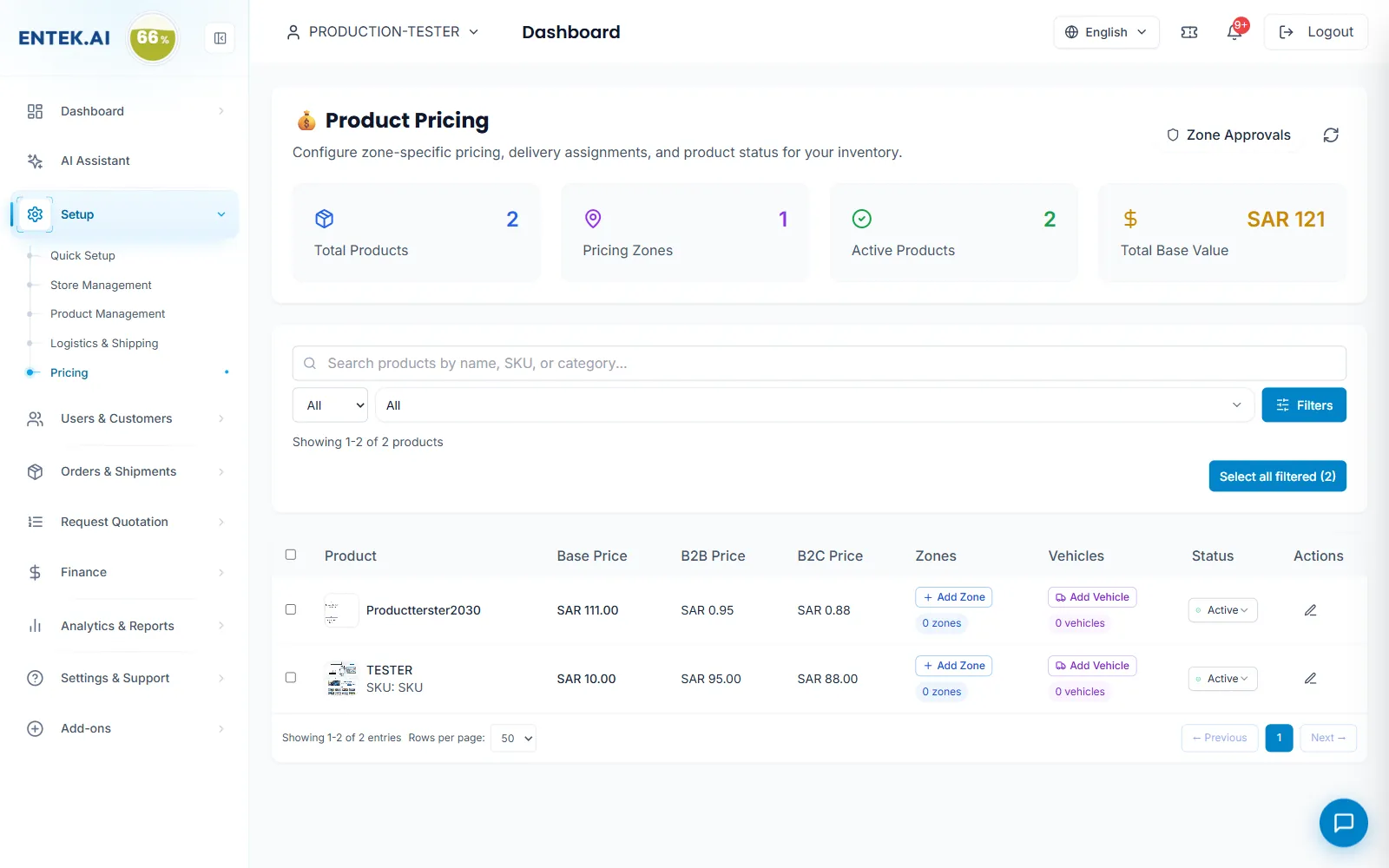Viewport: 1389px width, 868px height.
Task: Open the chat support bubble
Action: point(1344,822)
